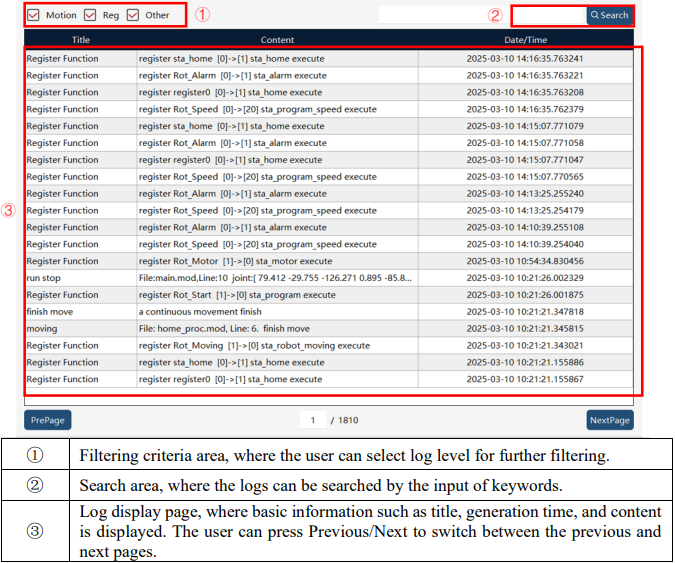
Task: Click timestamp 2025-03-10 14:16:35.763241
Action: 525,59
